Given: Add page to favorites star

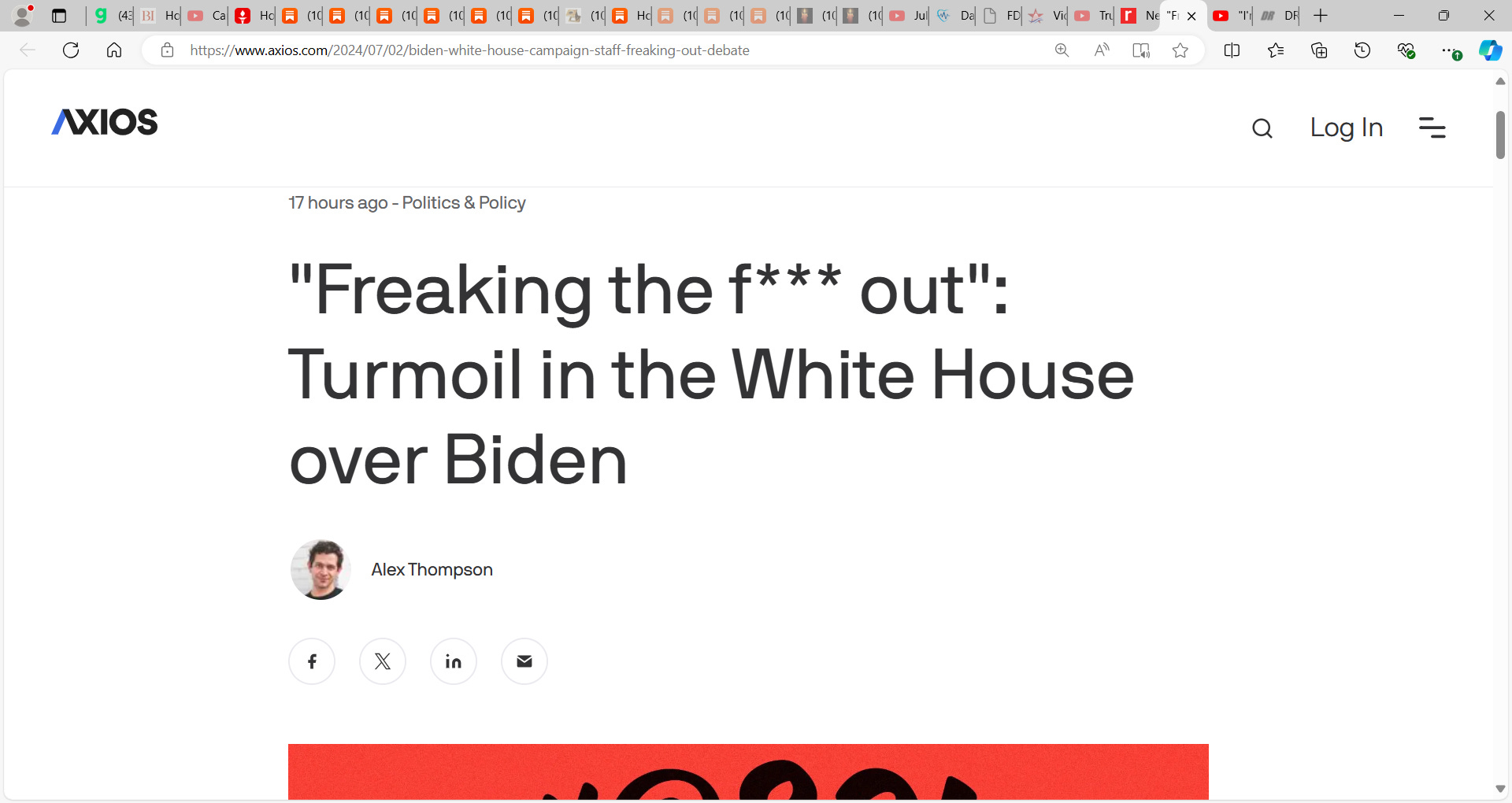Looking at the screenshot, I should (1180, 50).
